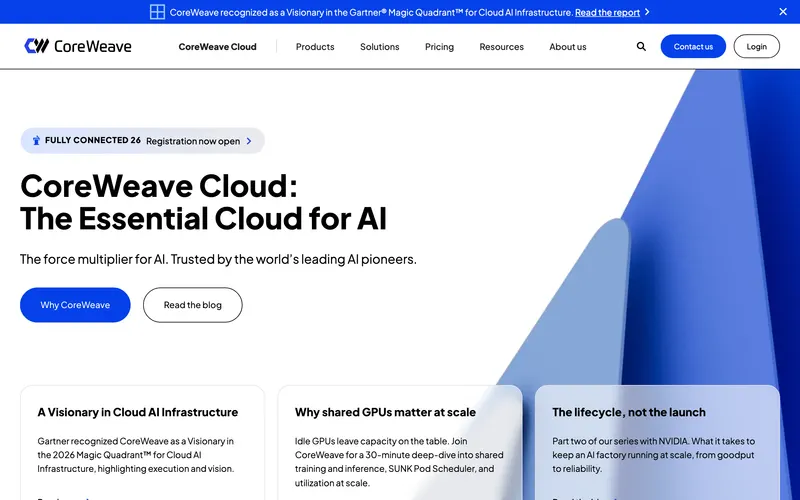Go to the Pricing page
The width and height of the screenshot is (800, 500).
(x=439, y=47)
